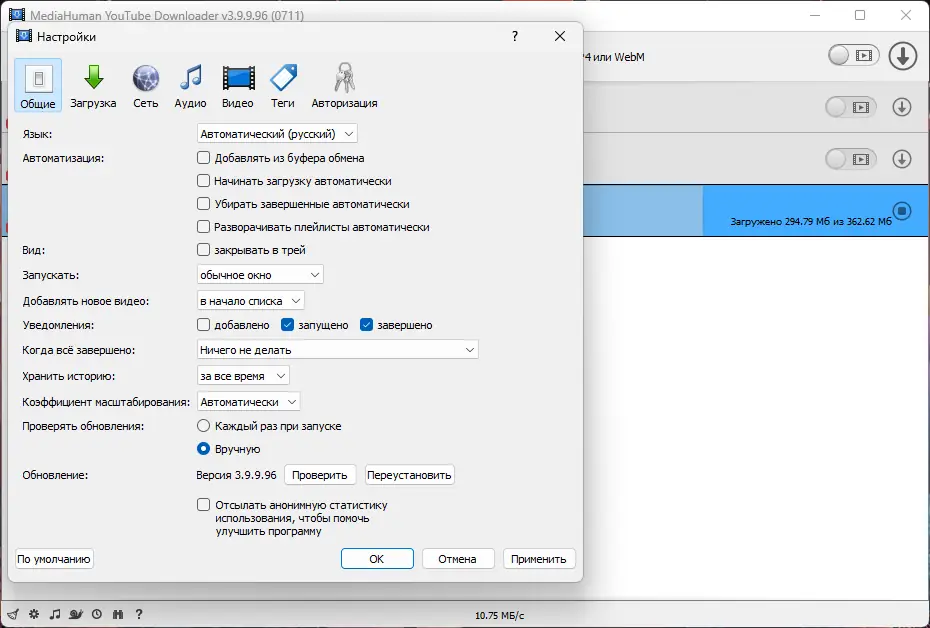The image size is (930, 628).
Task: Expand the в начало списка dropdown
Action: pos(250,301)
